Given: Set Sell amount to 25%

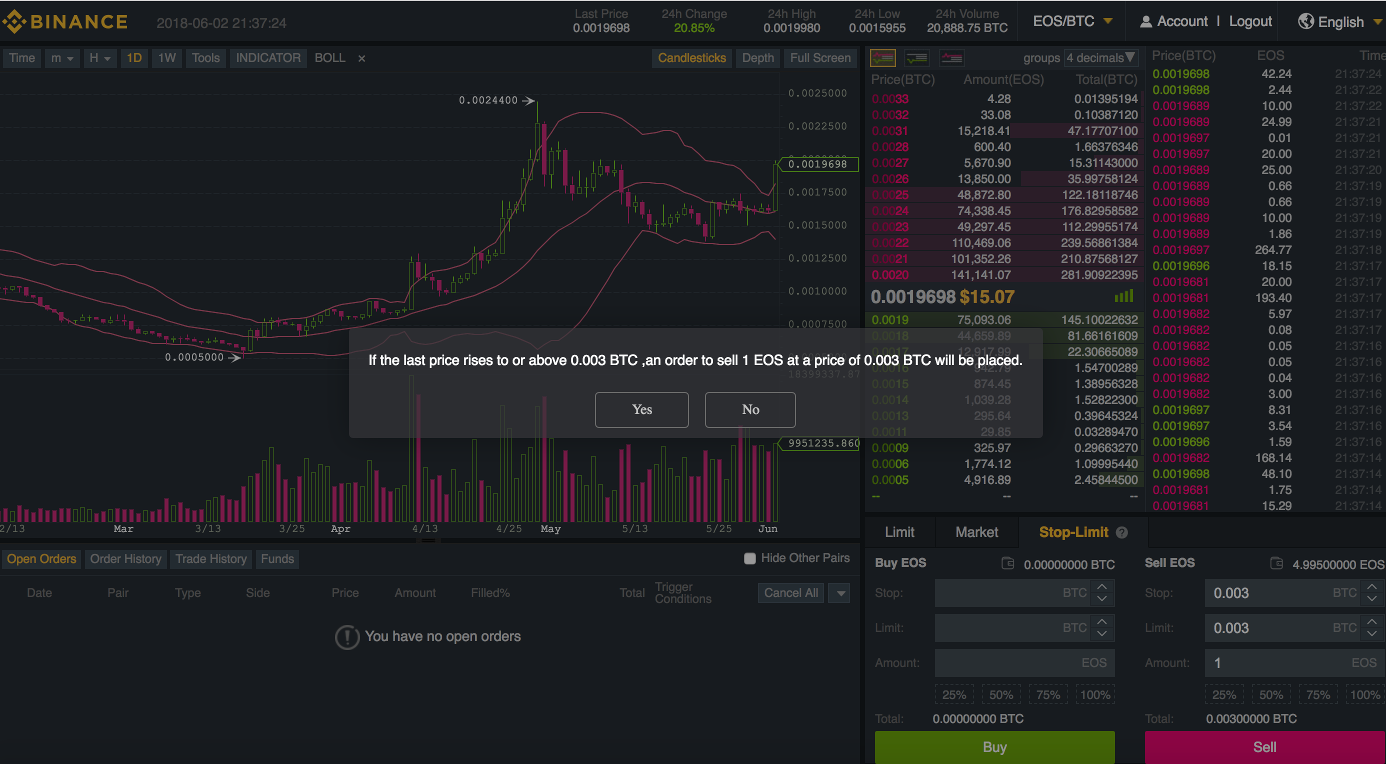Looking at the screenshot, I should click(1224, 695).
